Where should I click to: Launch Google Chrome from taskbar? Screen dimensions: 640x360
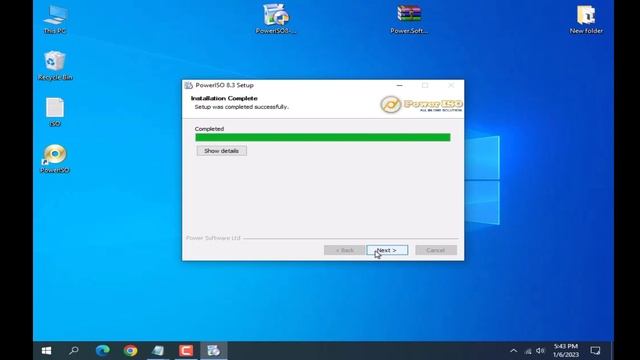tap(131, 351)
